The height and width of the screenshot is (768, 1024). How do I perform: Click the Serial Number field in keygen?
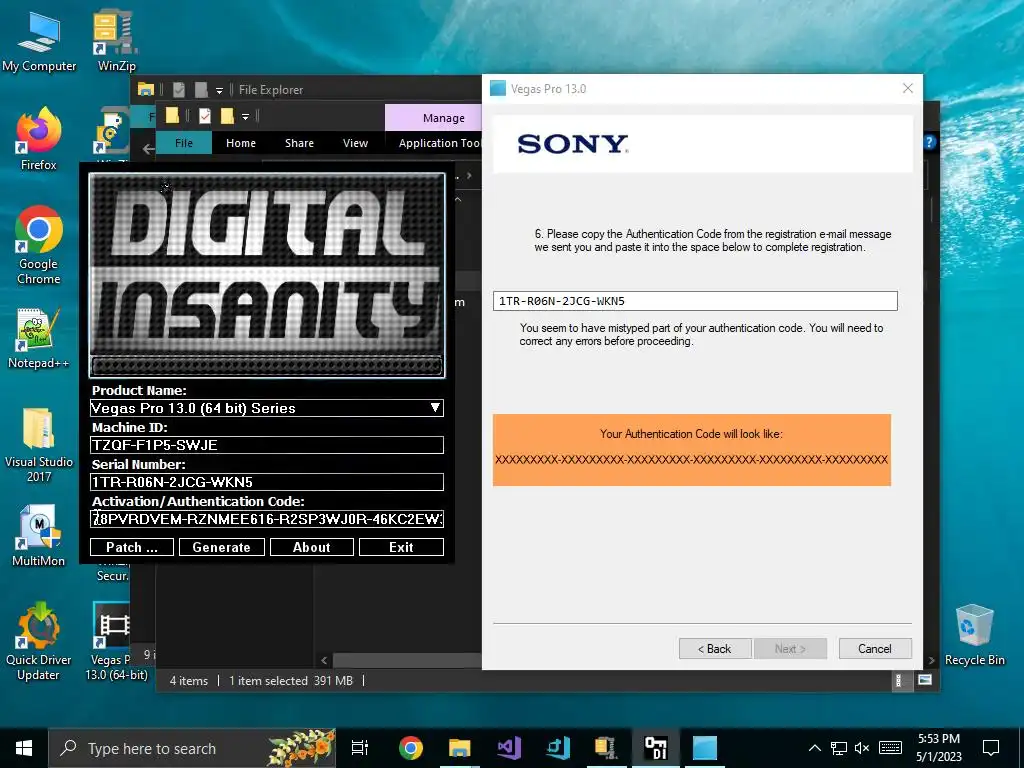pyautogui.click(x=266, y=482)
